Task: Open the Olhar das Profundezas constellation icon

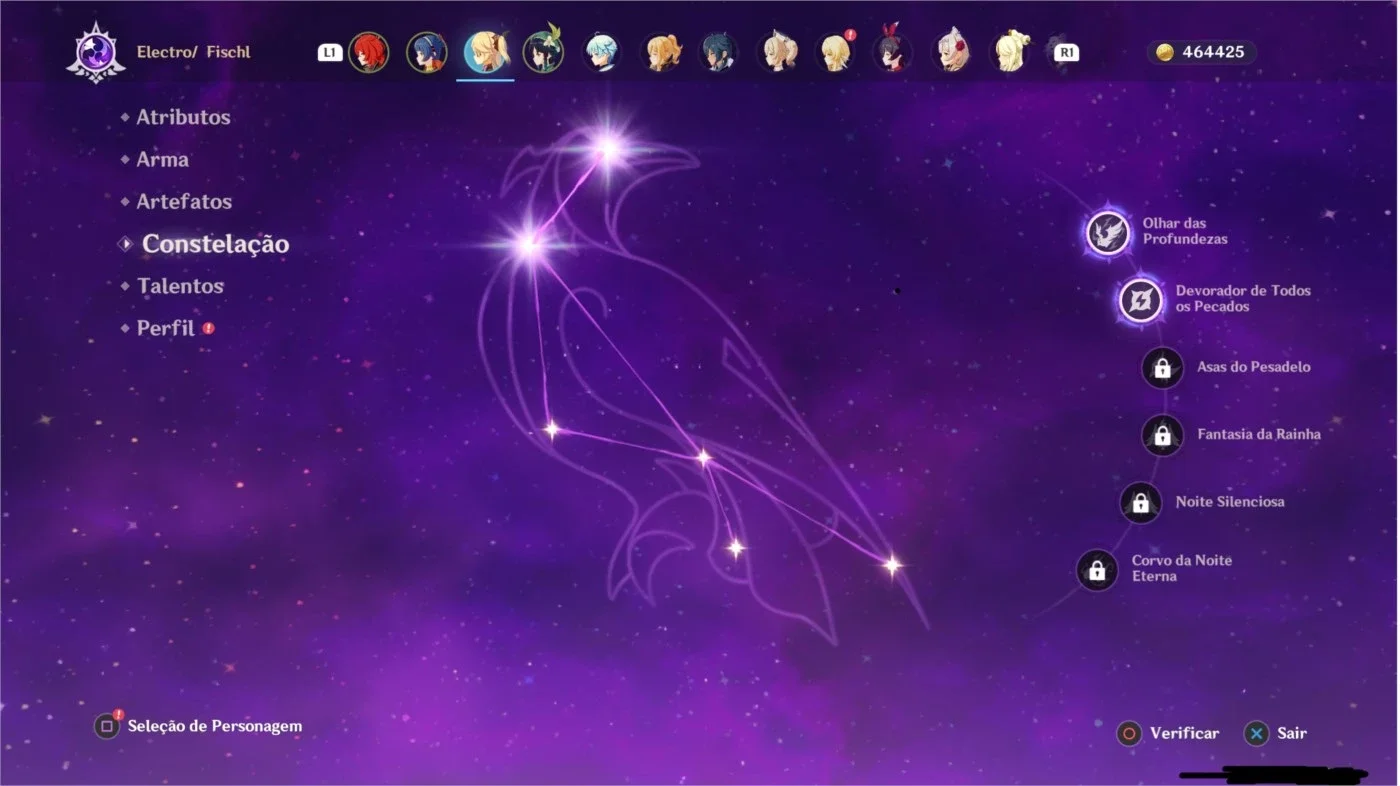Action: 1108,233
